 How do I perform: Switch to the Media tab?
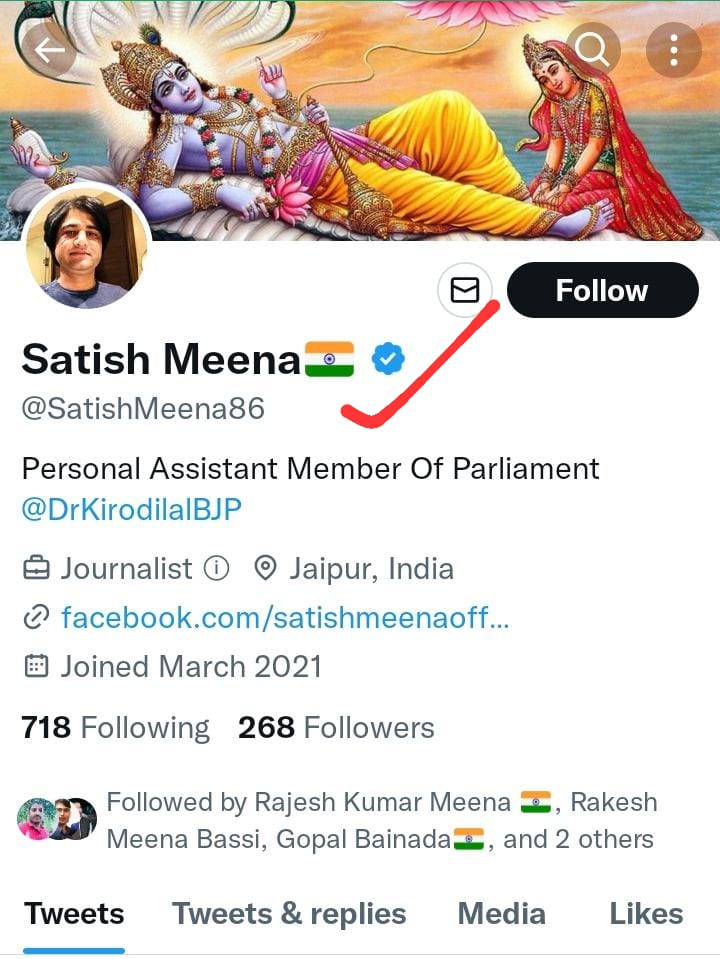point(502,914)
